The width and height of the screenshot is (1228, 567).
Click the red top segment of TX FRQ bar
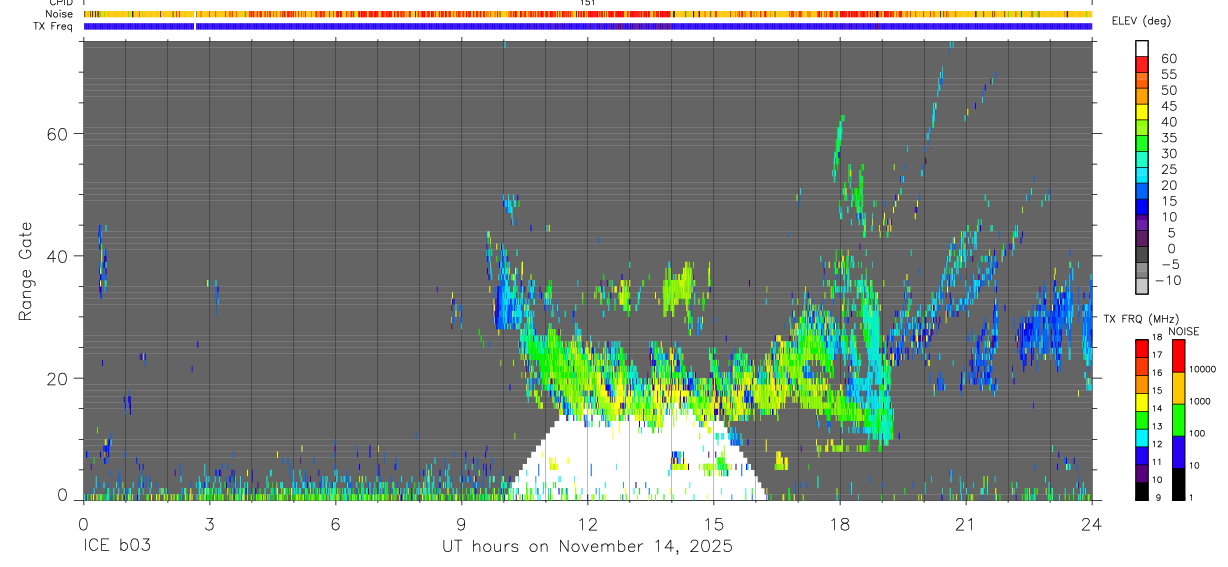1142,348
